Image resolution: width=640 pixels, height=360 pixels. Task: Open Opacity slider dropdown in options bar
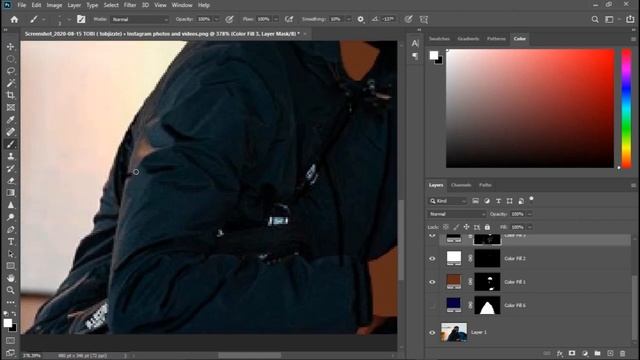217,19
